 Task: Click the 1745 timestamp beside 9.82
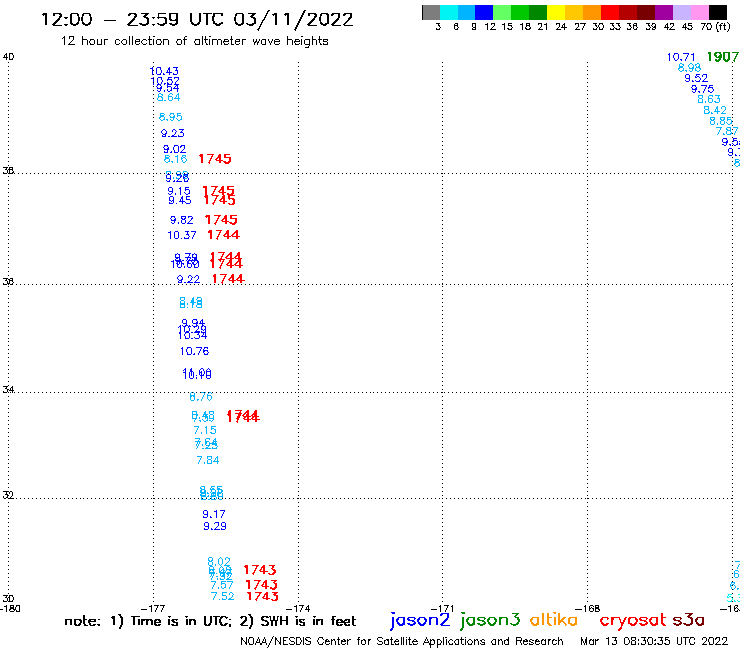(x=221, y=219)
